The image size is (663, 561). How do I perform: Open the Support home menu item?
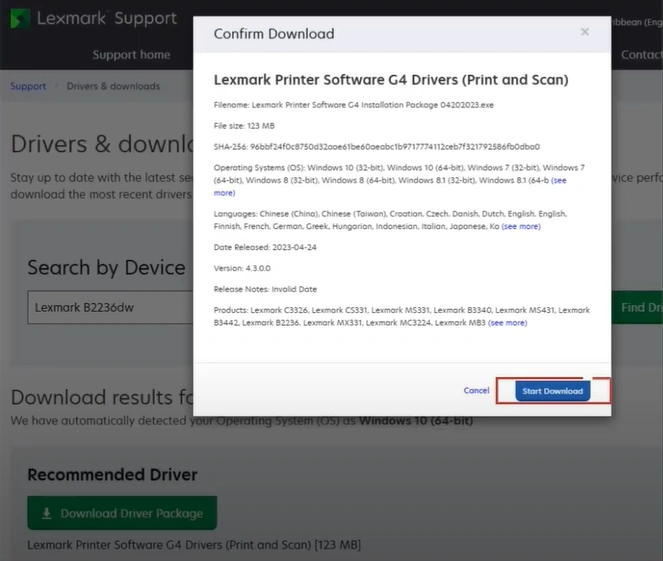(131, 55)
